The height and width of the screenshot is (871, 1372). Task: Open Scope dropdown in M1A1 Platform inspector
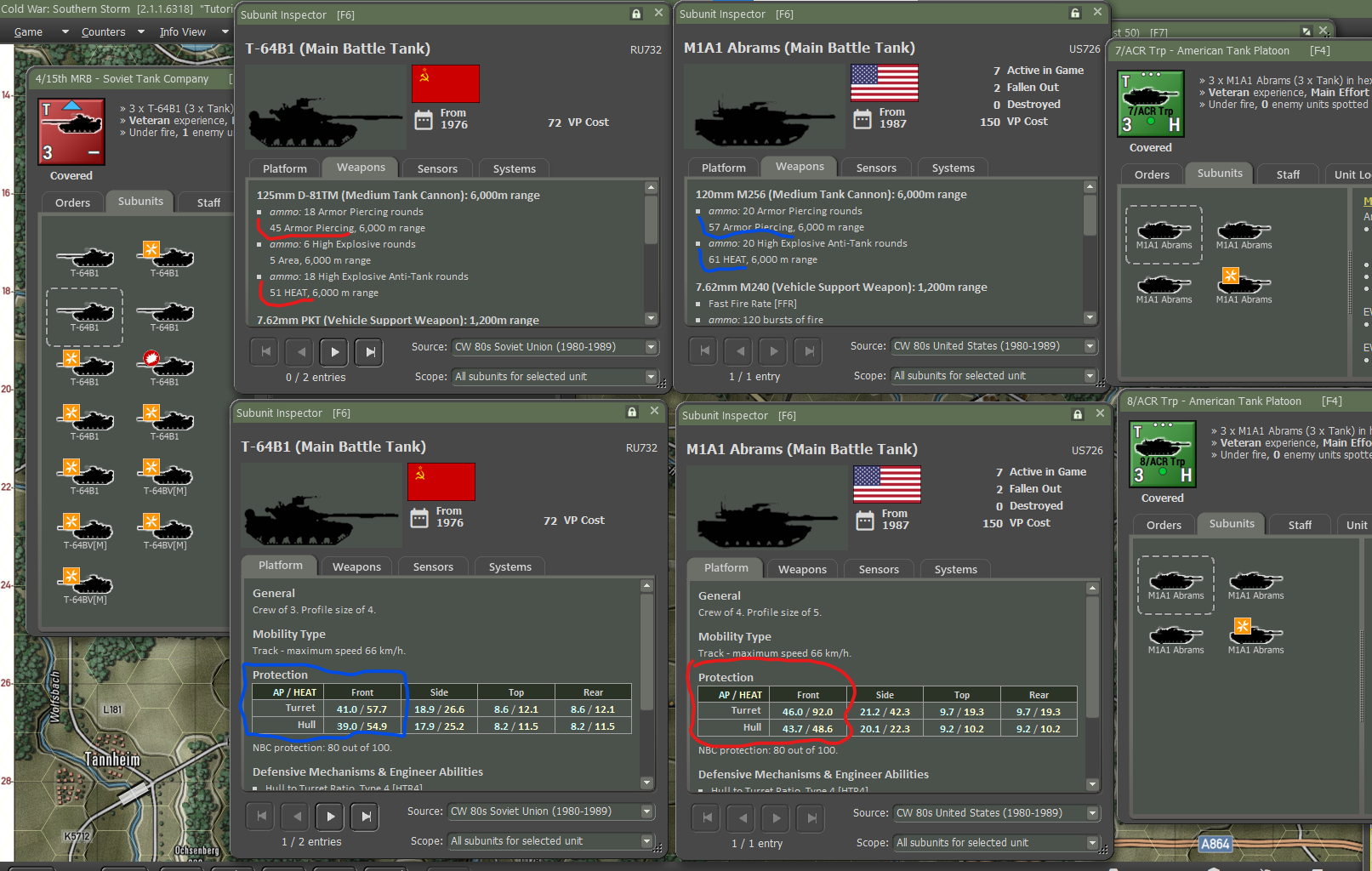tap(997, 842)
